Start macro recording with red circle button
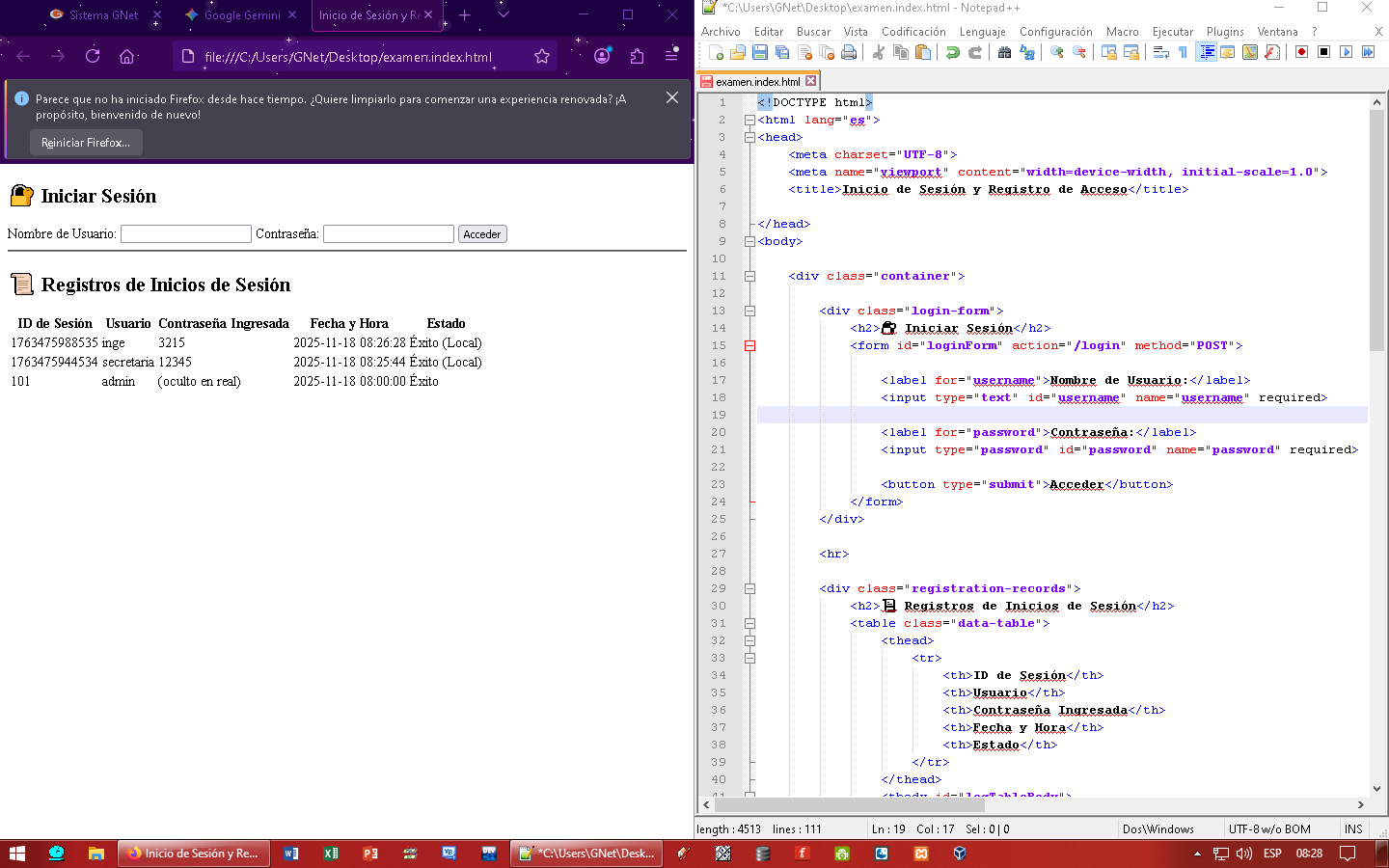Viewport: 1389px width, 868px height. click(x=1301, y=52)
